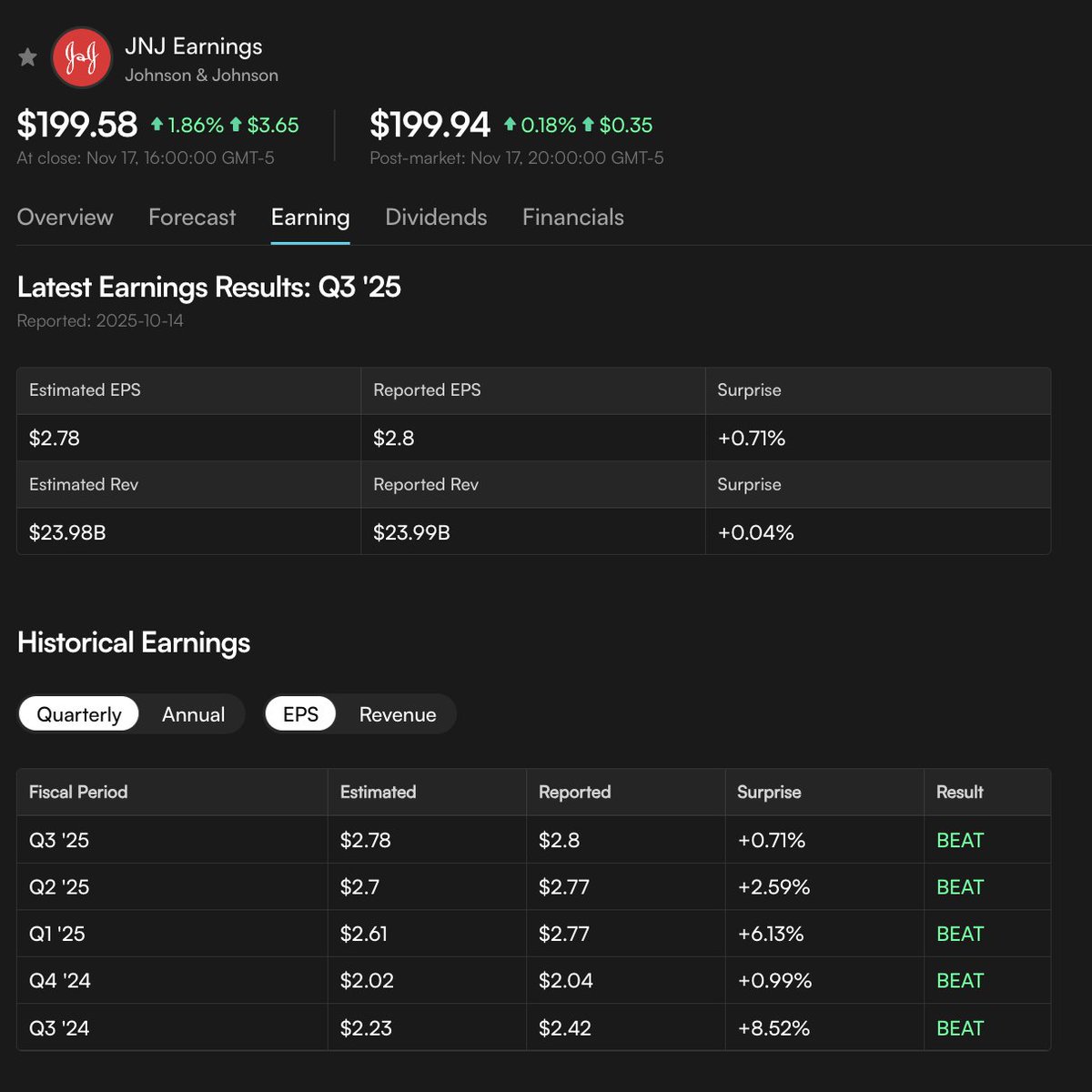Click the $2.04 reported EPS value
Image resolution: width=1092 pixels, height=1092 pixels.
pos(566,981)
